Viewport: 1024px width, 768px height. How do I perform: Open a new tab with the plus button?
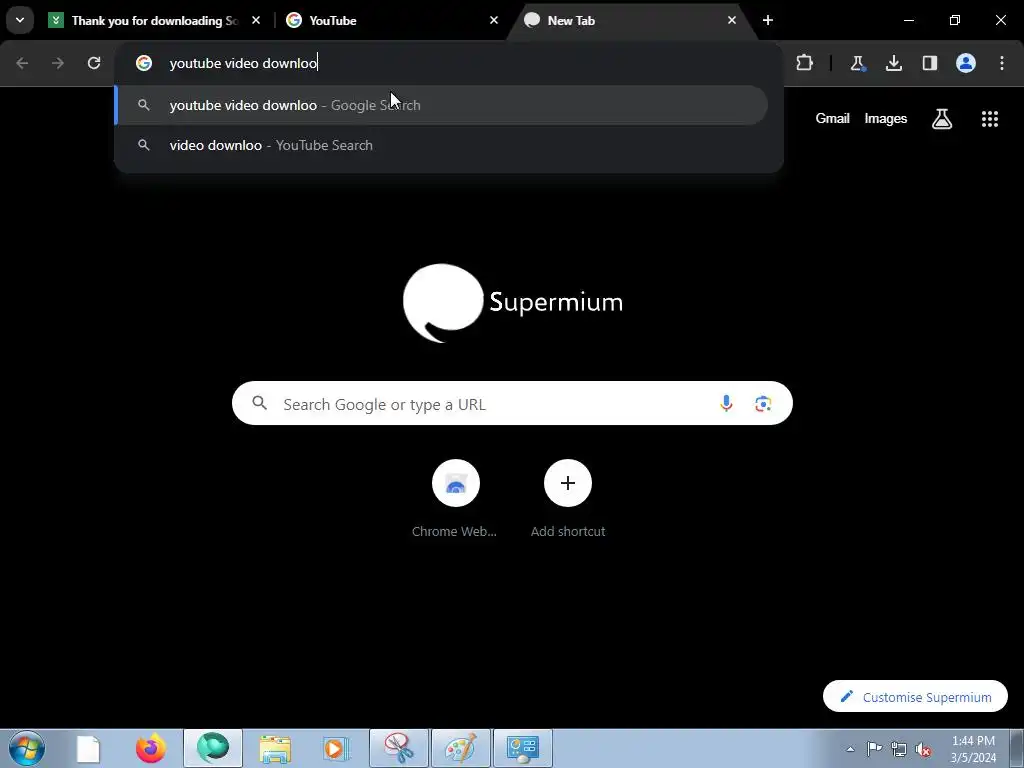coord(768,20)
